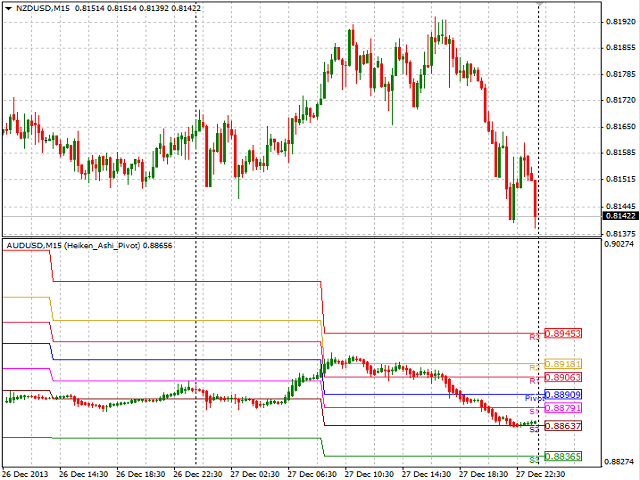The image size is (640, 480).
Task: Select the Pivot level price tag 0.88909
Action: click(563, 395)
